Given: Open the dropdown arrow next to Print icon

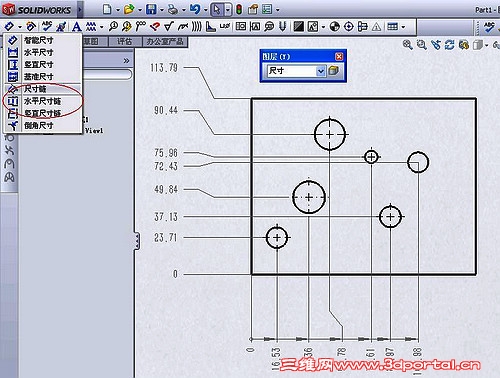Looking at the screenshot, I should tap(183, 10).
